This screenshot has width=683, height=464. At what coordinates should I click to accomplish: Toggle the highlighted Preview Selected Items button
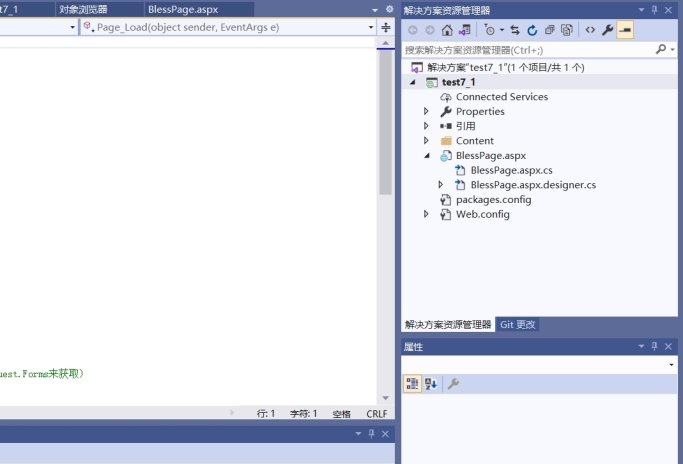pyautogui.click(x=625, y=30)
